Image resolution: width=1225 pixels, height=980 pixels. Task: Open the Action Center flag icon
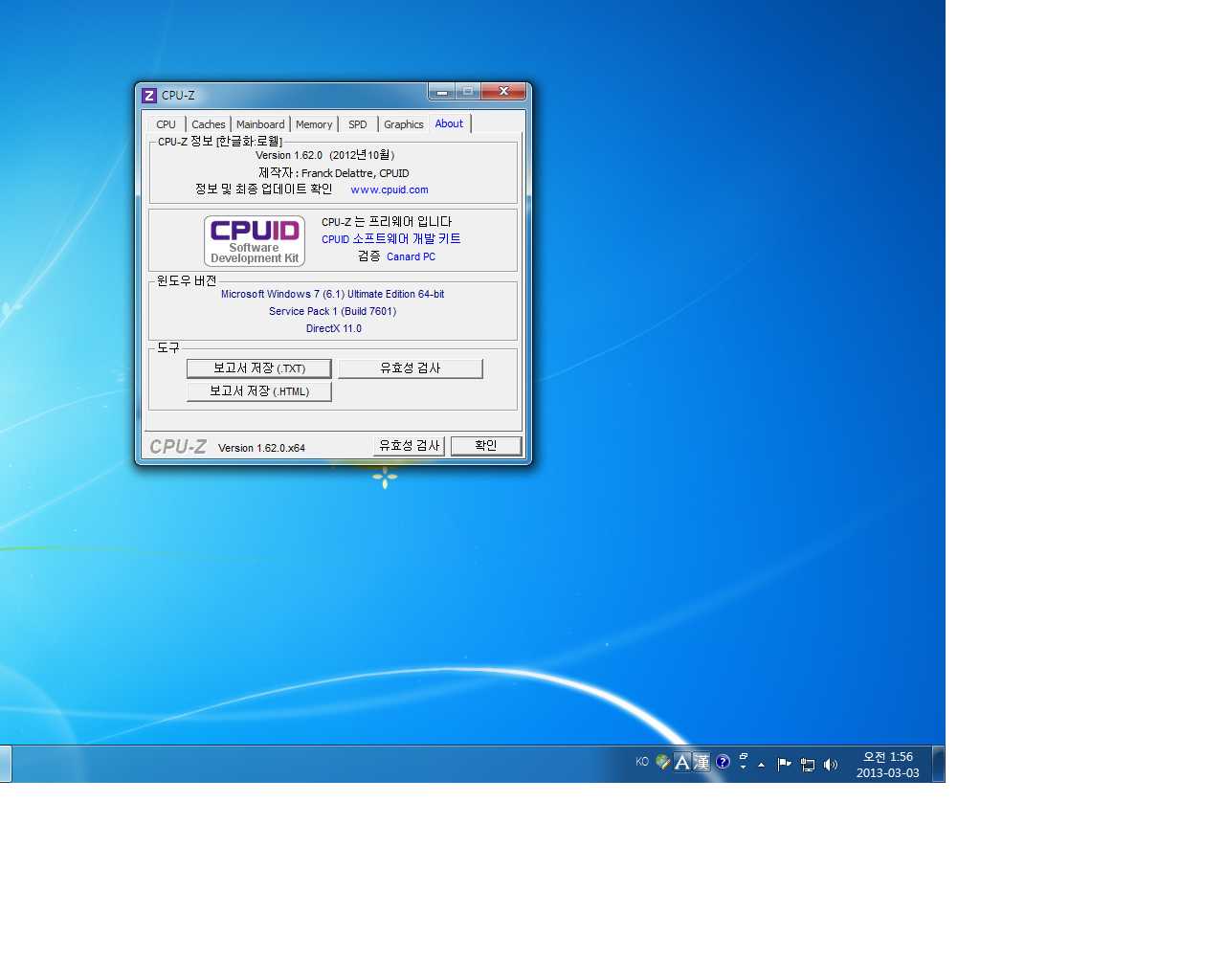(x=784, y=764)
